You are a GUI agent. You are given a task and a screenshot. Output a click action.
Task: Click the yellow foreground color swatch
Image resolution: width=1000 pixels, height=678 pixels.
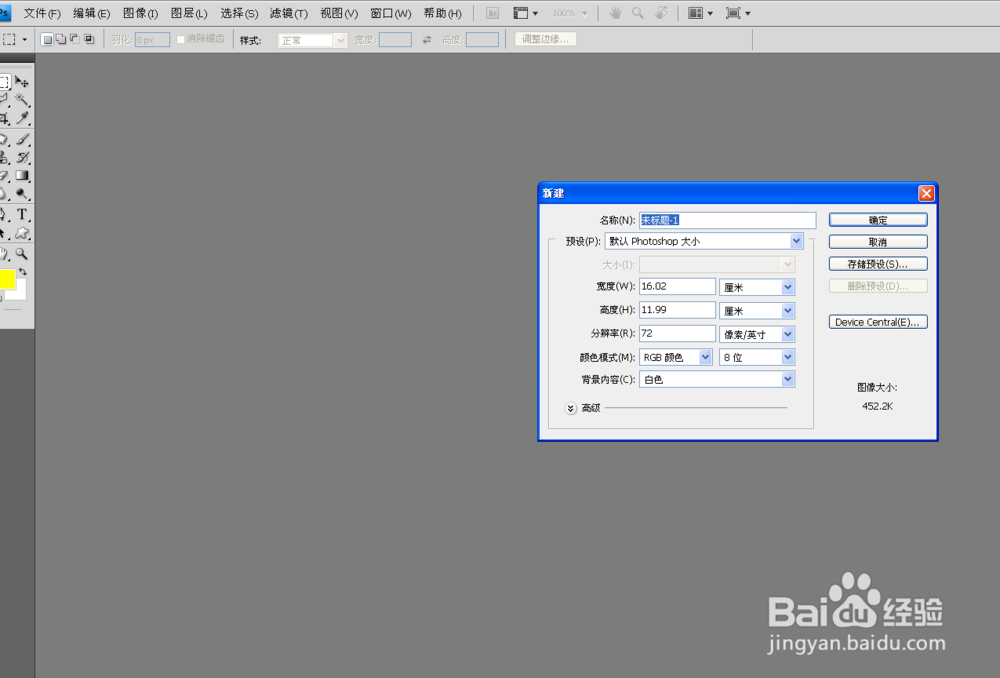click(7, 279)
